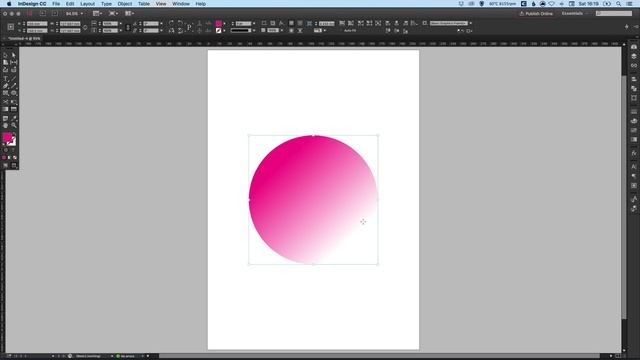Select the Page tool

pos(5,62)
